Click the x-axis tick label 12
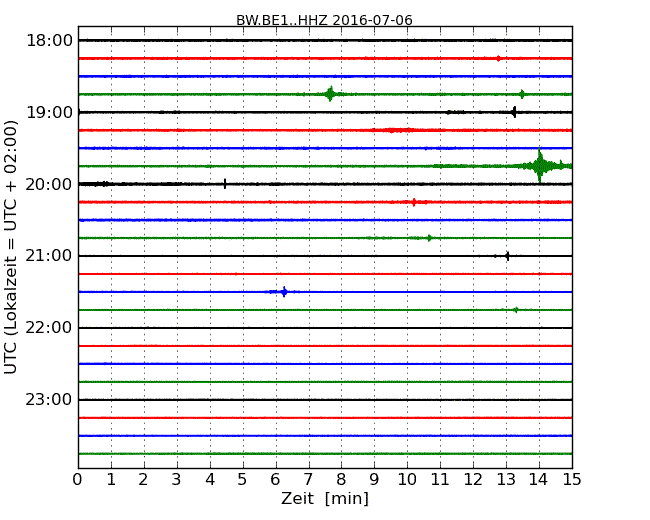 473,480
